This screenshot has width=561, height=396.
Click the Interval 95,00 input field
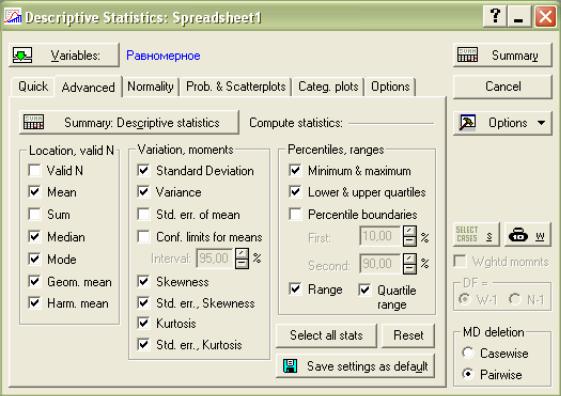215,258
